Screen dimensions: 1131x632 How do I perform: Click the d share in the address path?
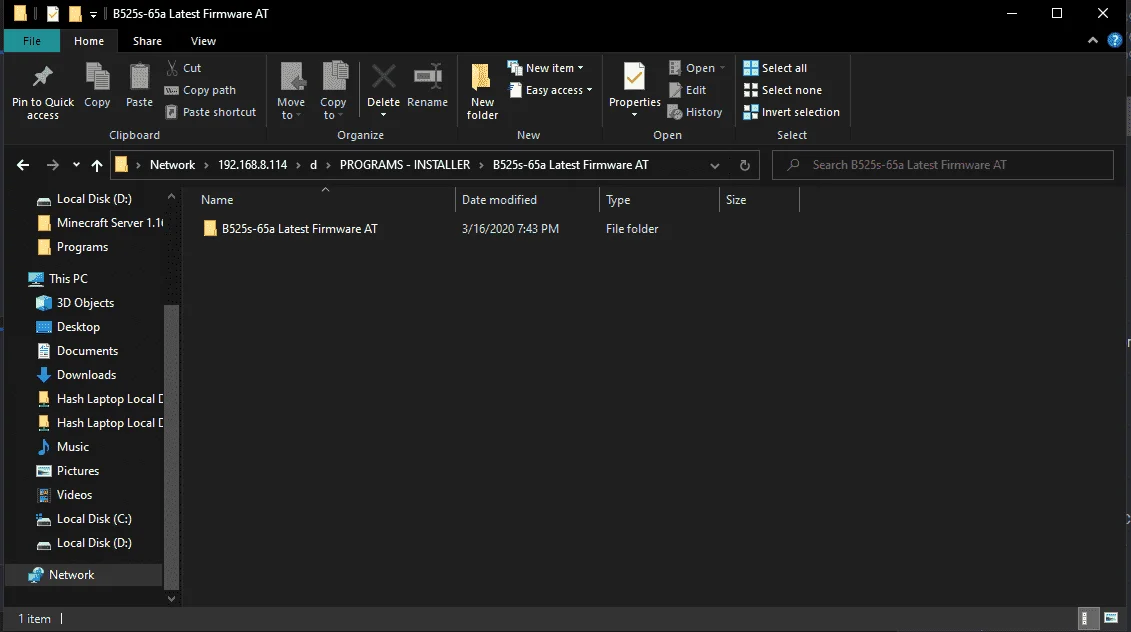click(x=313, y=164)
